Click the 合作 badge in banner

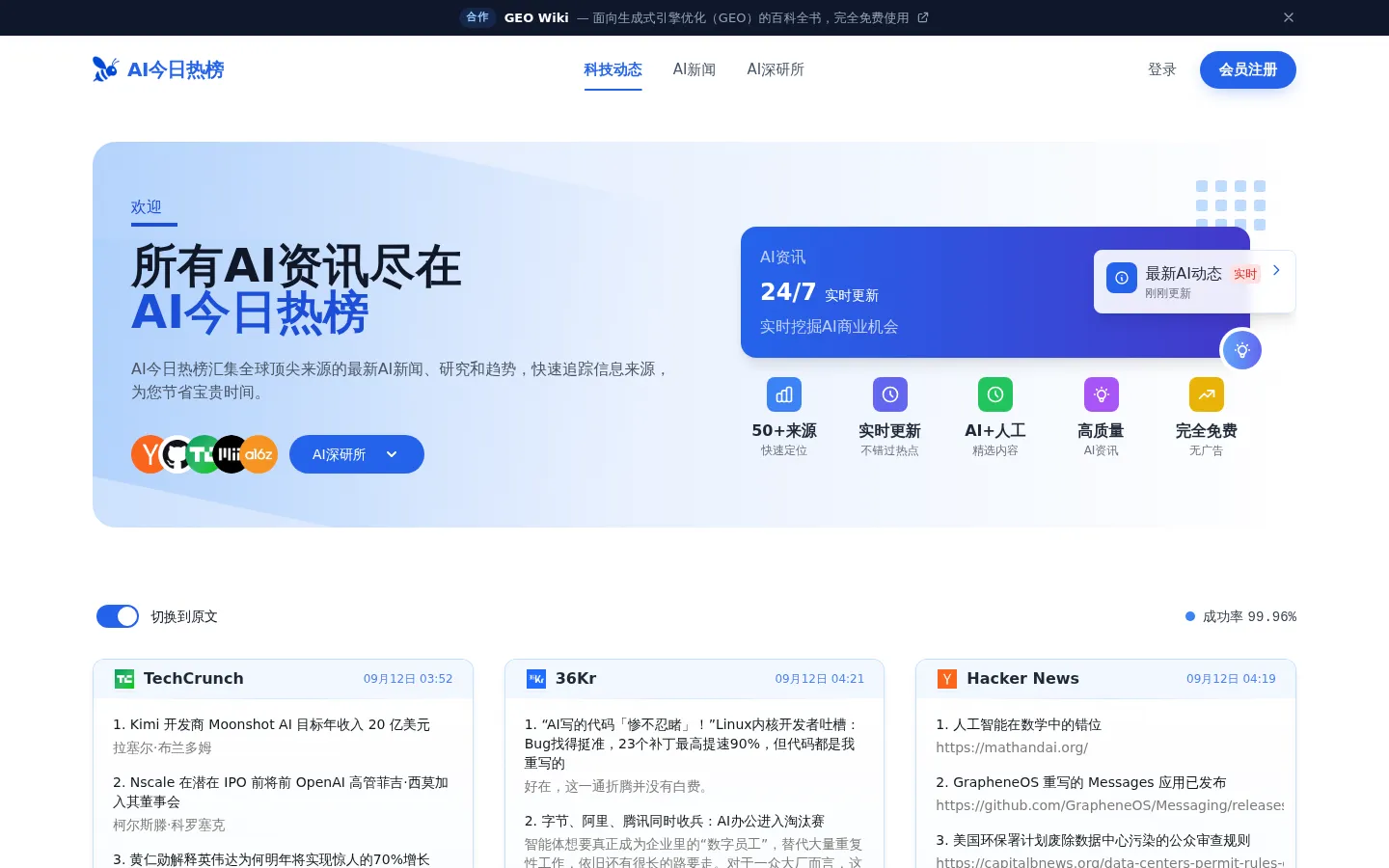pos(477,17)
